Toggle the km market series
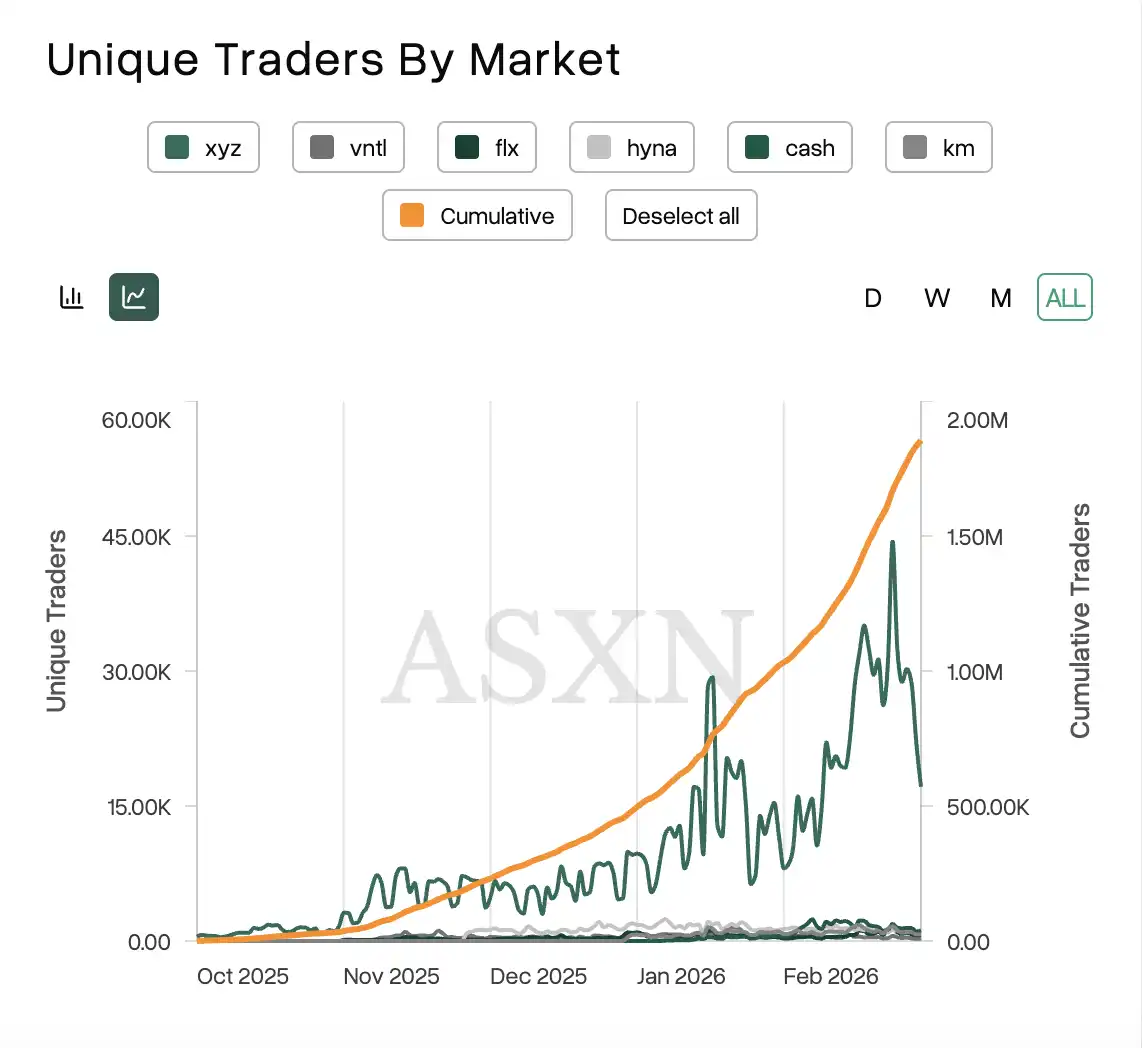The width and height of the screenshot is (1142, 1048). 938,148
